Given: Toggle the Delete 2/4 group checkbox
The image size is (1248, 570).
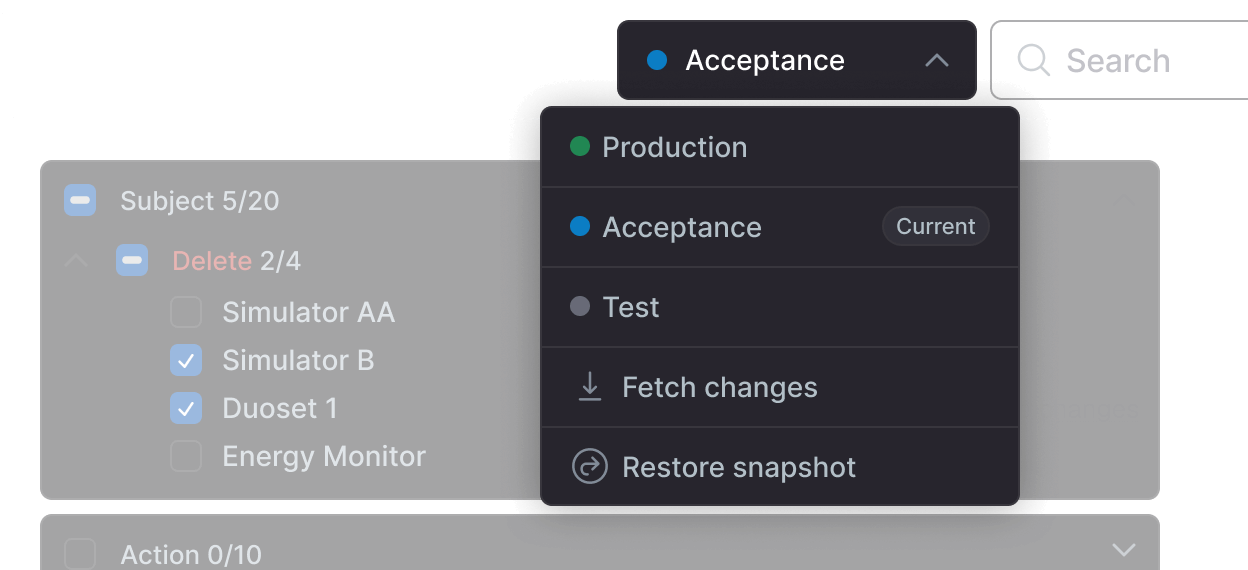Looking at the screenshot, I should [132, 261].
